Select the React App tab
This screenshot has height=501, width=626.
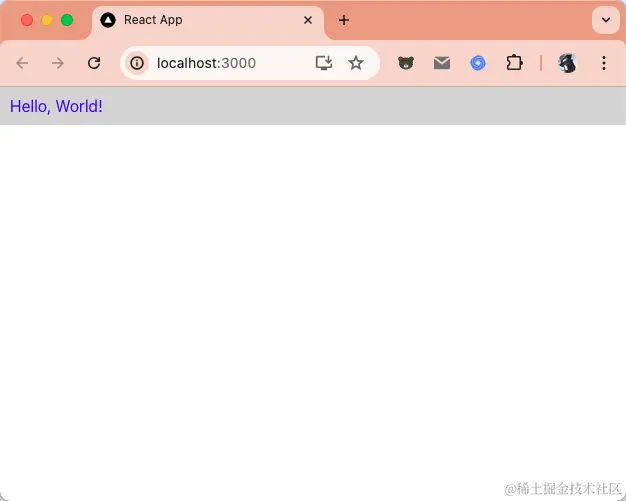click(x=208, y=22)
